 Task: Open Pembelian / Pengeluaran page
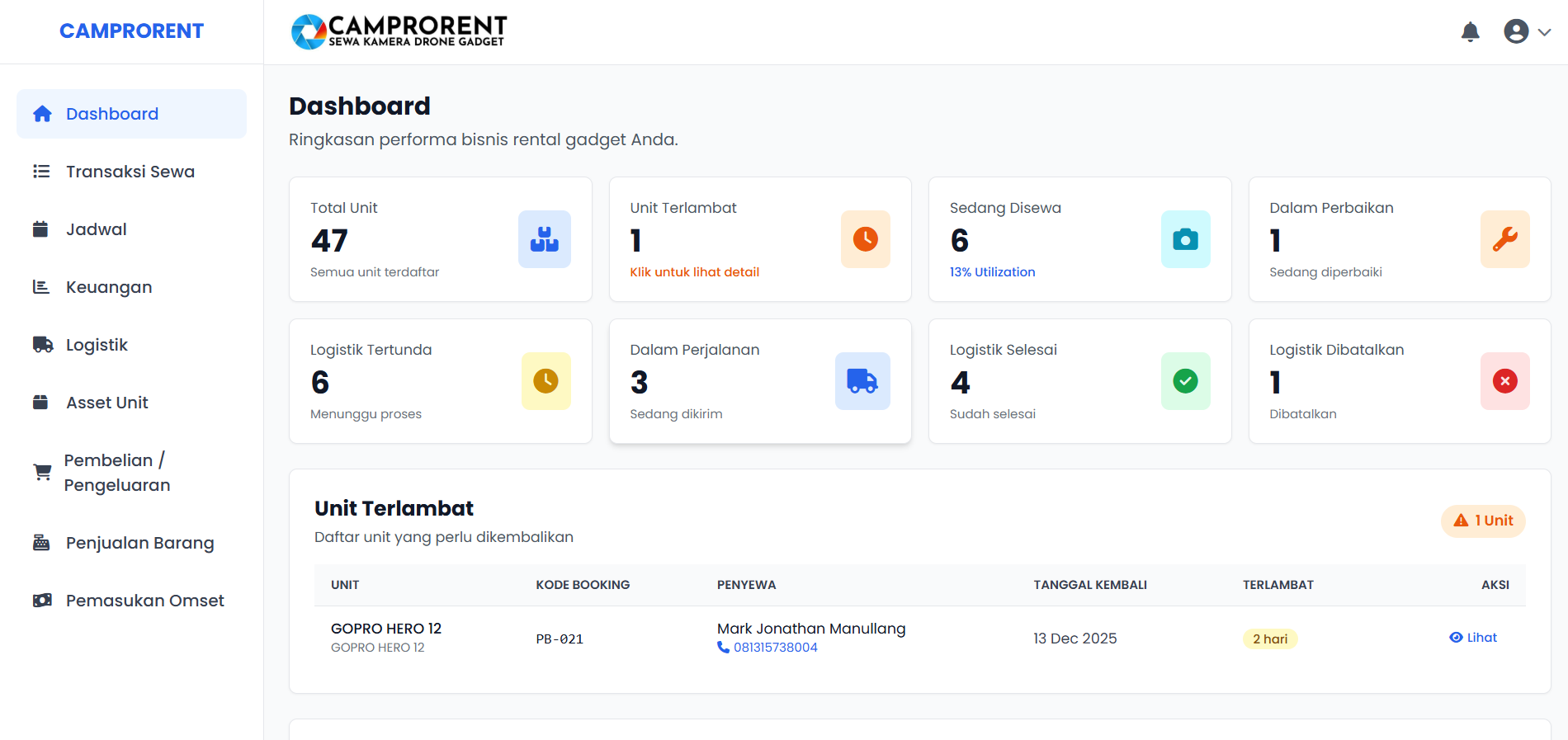(x=116, y=473)
